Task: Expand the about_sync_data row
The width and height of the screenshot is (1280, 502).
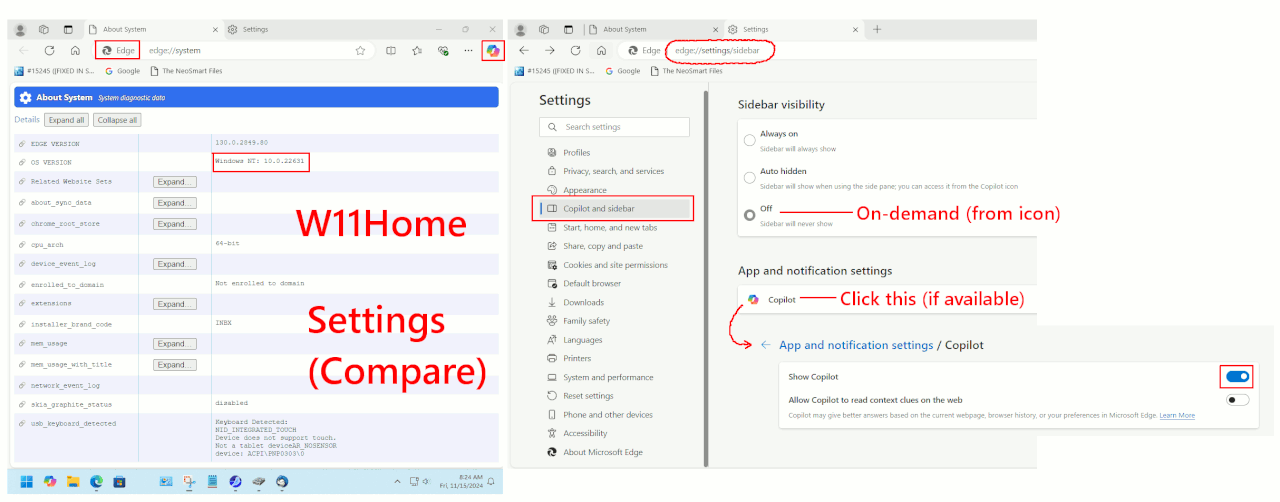Action: 175,203
